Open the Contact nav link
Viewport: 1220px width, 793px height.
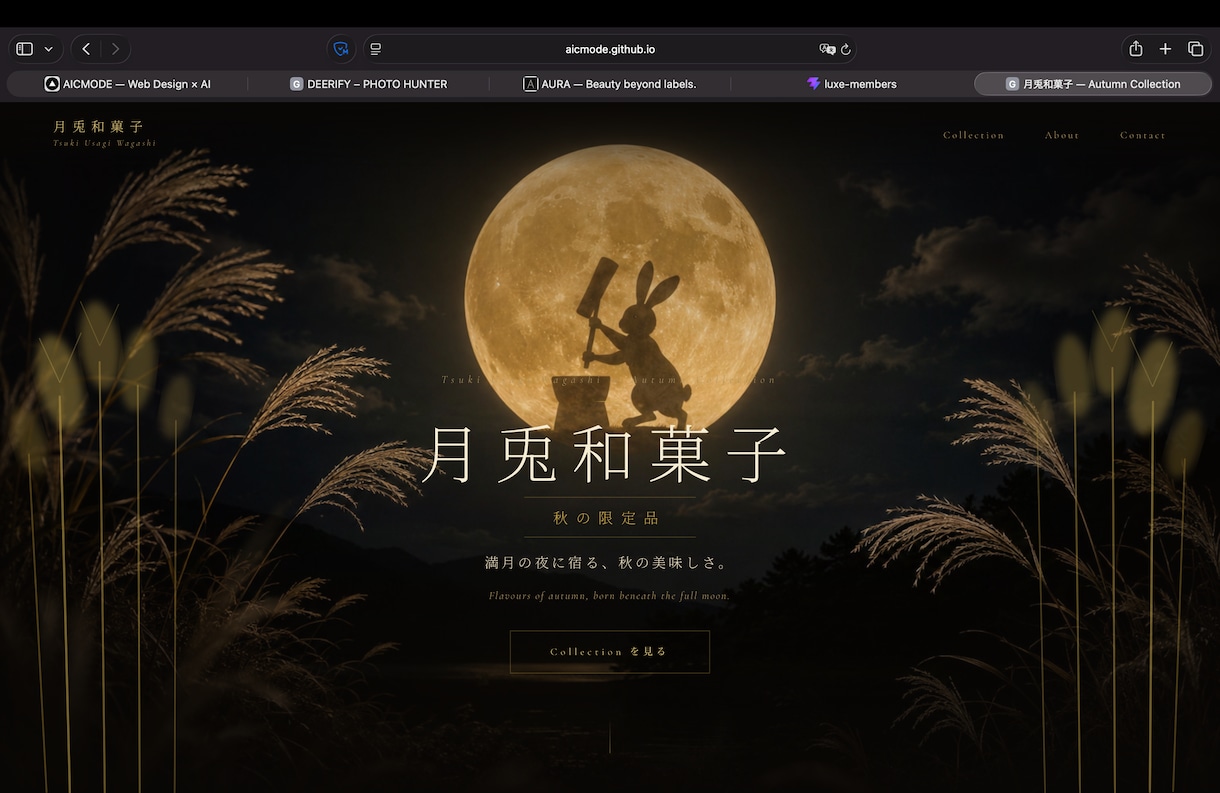[x=1143, y=135]
